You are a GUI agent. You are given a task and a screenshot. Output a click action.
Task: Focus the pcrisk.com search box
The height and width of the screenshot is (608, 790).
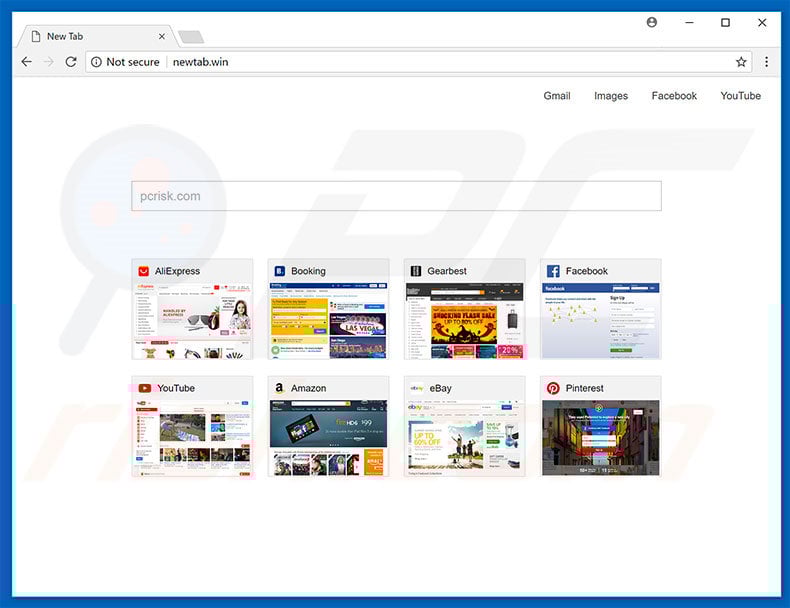397,196
